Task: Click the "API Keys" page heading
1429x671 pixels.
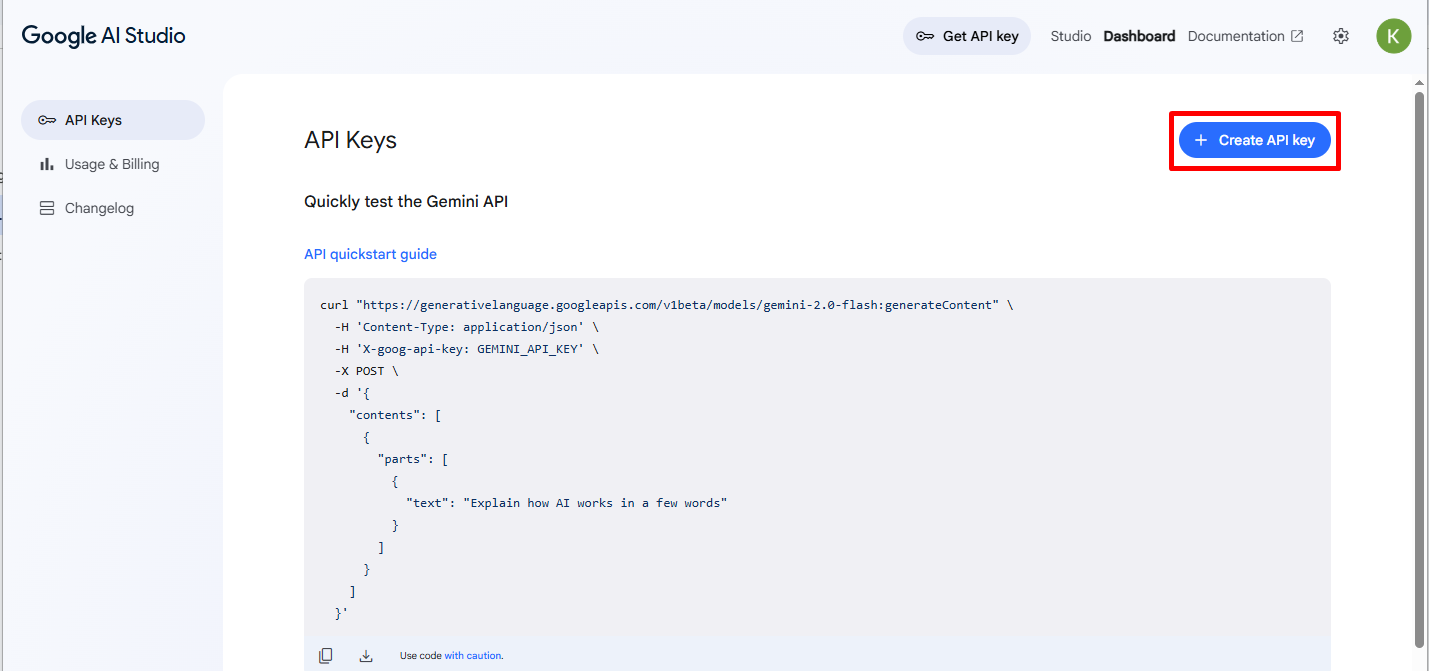Action: tap(350, 140)
